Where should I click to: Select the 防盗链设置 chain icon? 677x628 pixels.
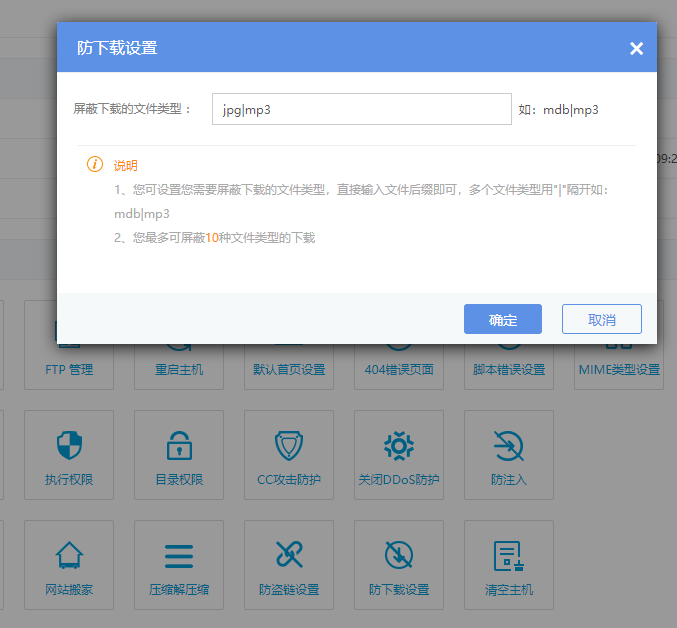289,556
